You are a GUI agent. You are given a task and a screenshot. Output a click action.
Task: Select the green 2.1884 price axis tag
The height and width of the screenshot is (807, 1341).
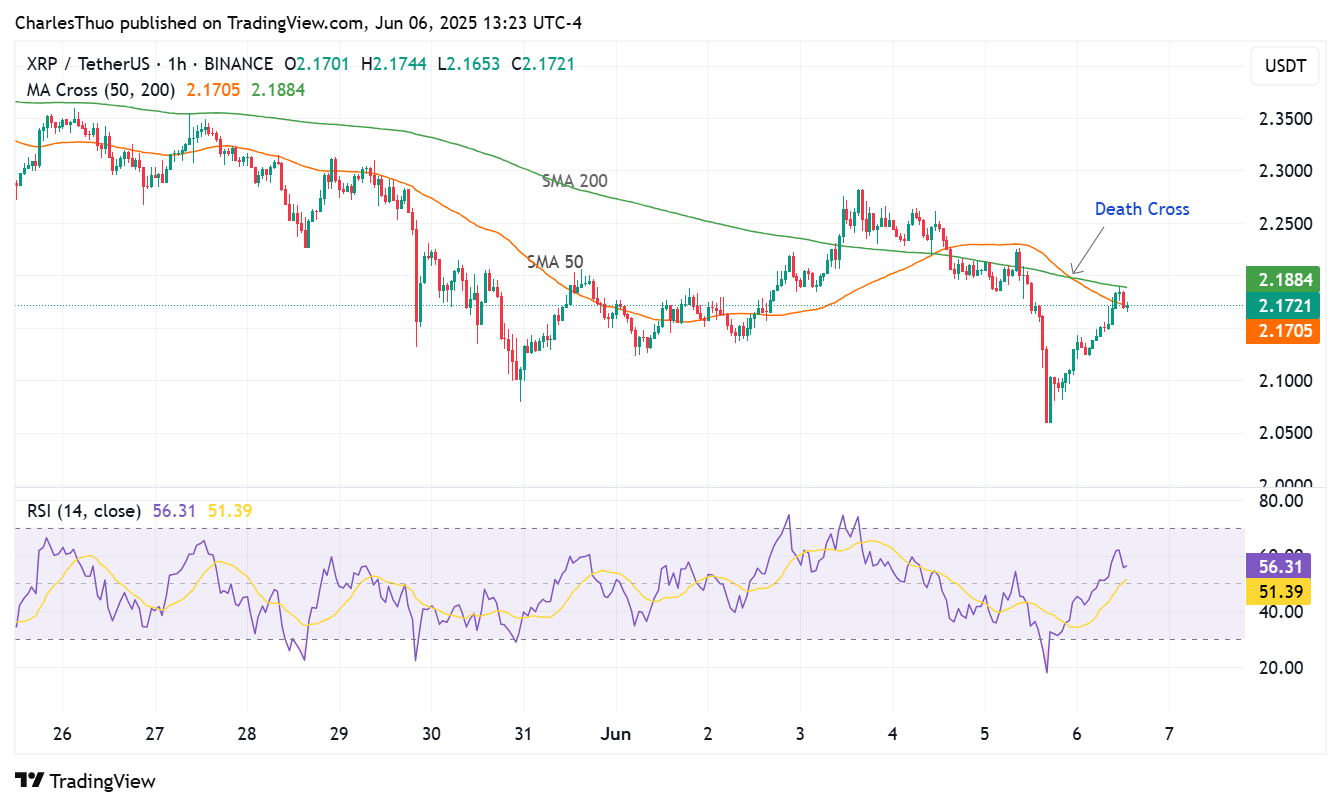[x=1282, y=280]
